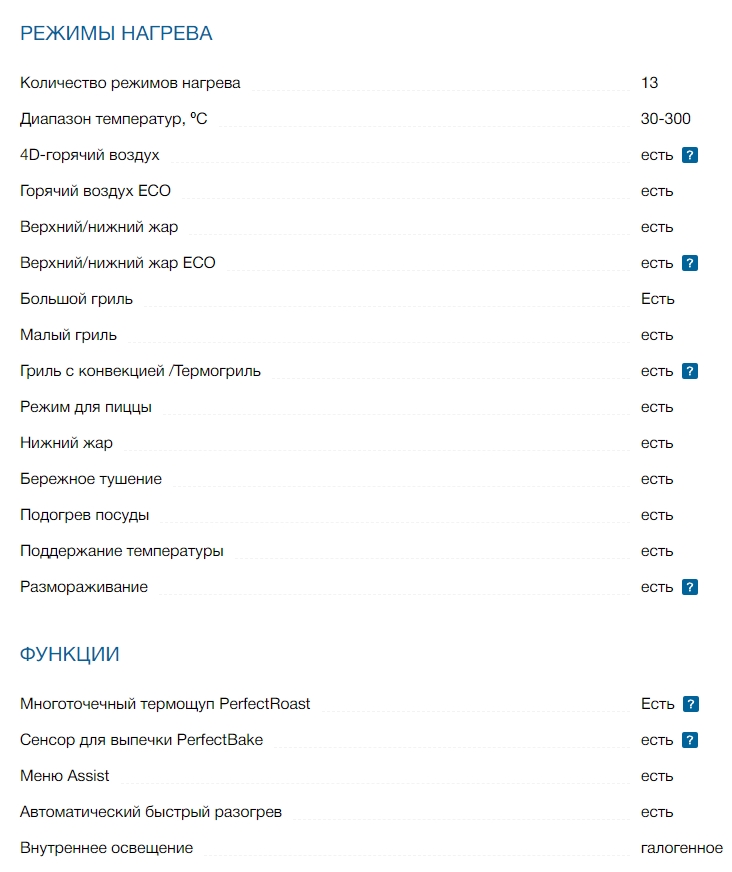Select the Большой гриль label
This screenshot has width=732, height=872.
[x=76, y=299]
